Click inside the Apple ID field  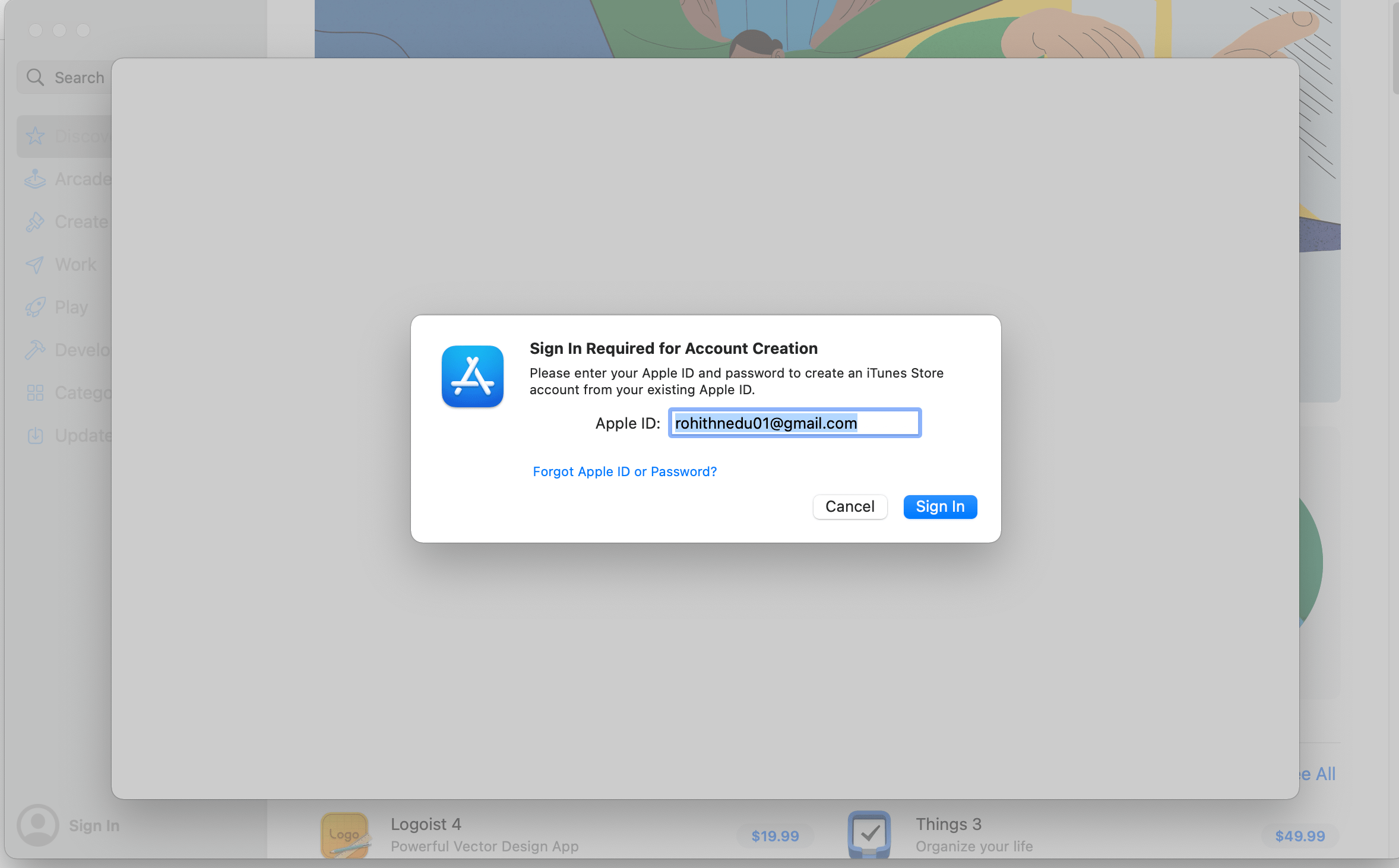click(x=795, y=423)
